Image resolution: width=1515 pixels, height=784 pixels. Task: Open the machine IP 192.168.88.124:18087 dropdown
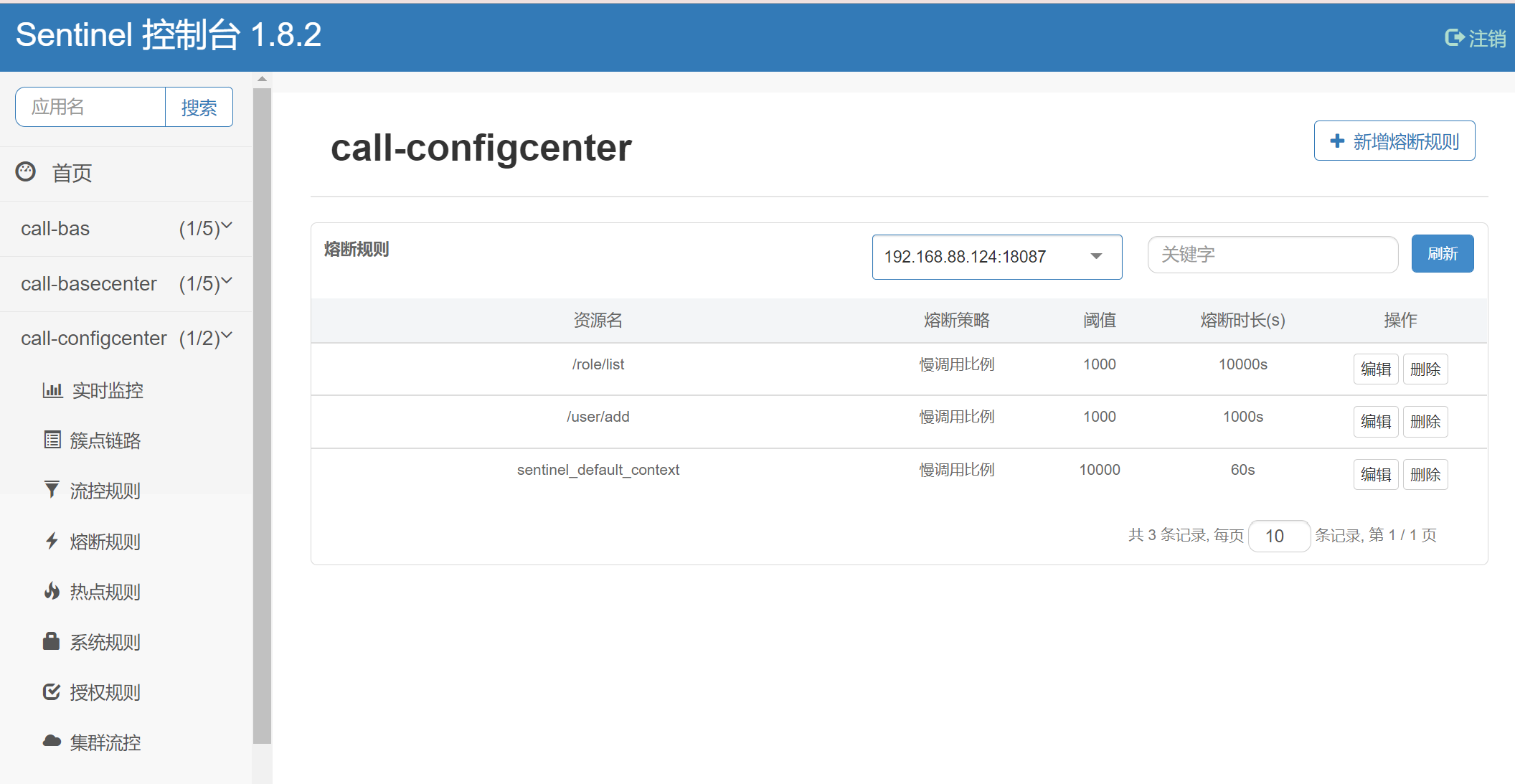[996, 257]
